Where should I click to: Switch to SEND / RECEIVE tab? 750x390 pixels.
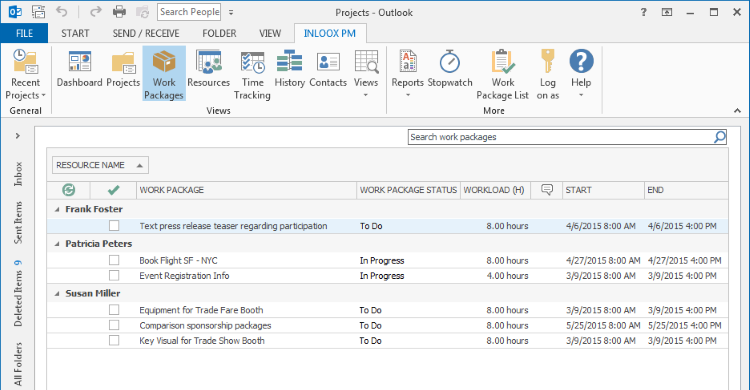click(146, 33)
